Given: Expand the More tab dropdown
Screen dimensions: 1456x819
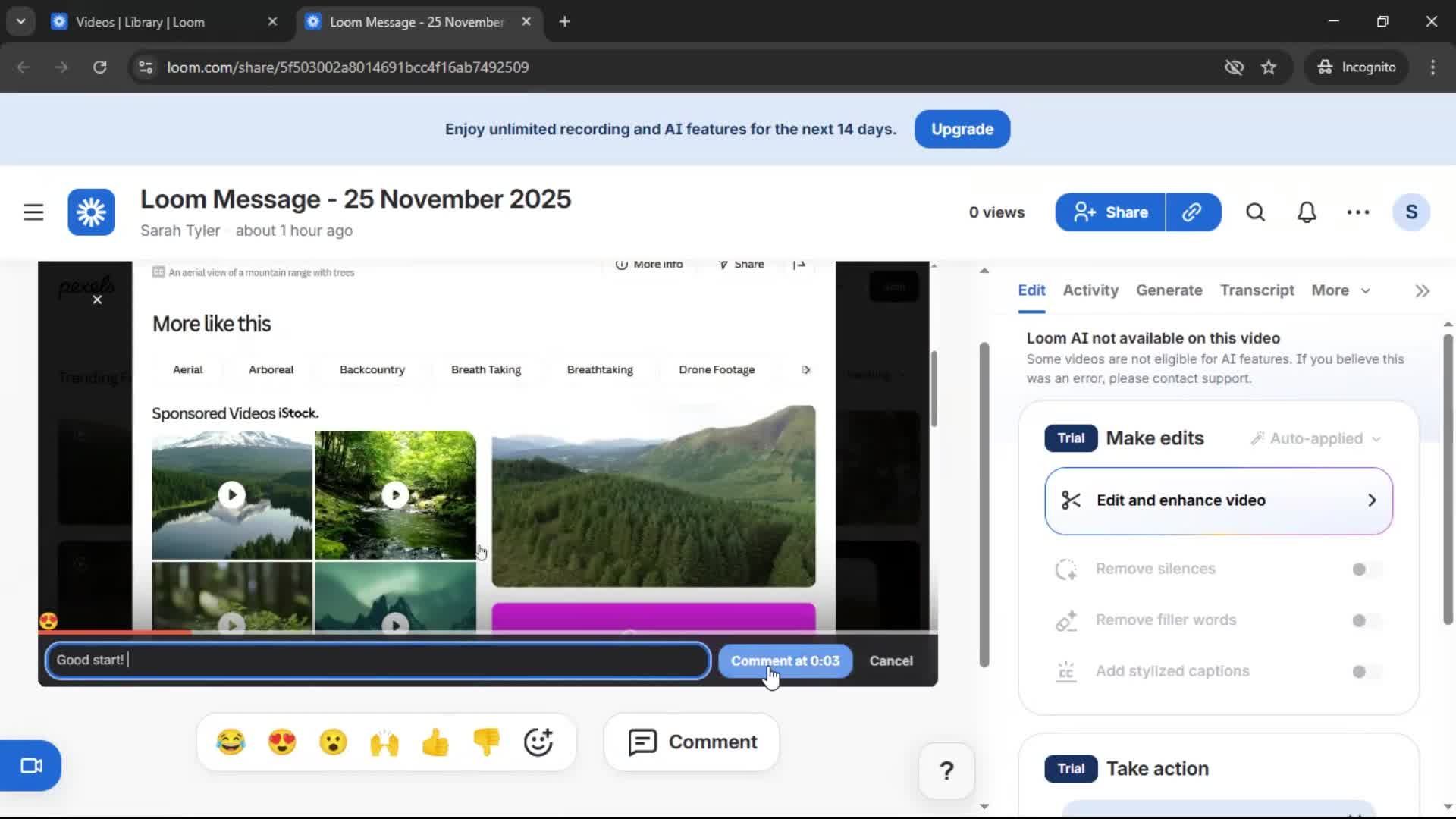Looking at the screenshot, I should (x=1340, y=290).
